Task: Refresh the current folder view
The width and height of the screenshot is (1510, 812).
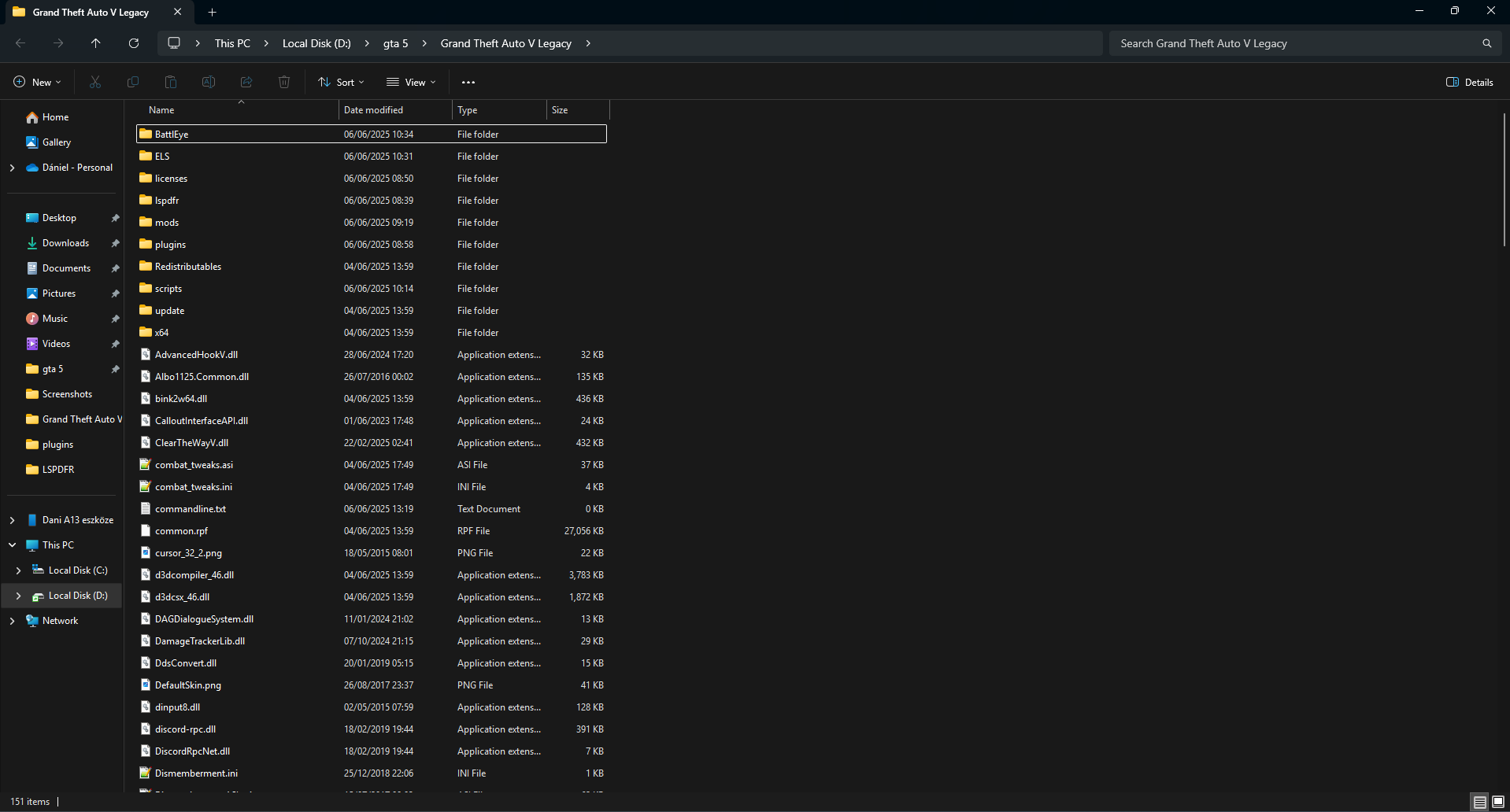Action: tap(134, 43)
